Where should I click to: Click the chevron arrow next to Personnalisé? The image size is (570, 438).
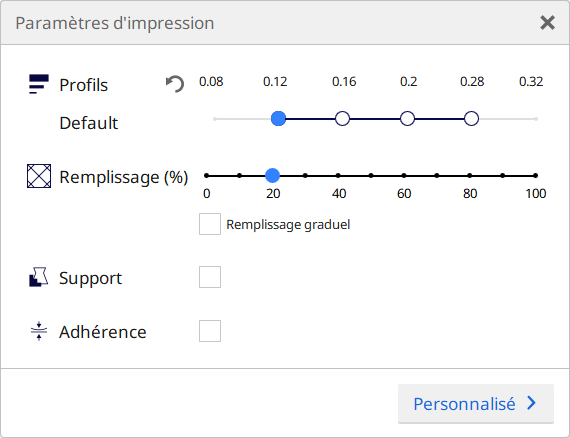click(531, 403)
